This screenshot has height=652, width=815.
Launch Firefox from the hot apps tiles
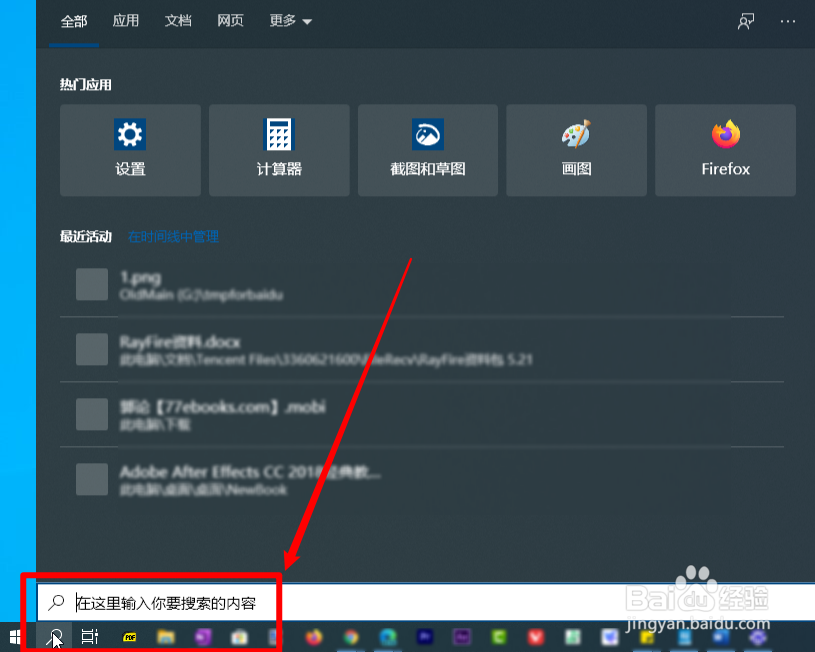click(x=724, y=150)
